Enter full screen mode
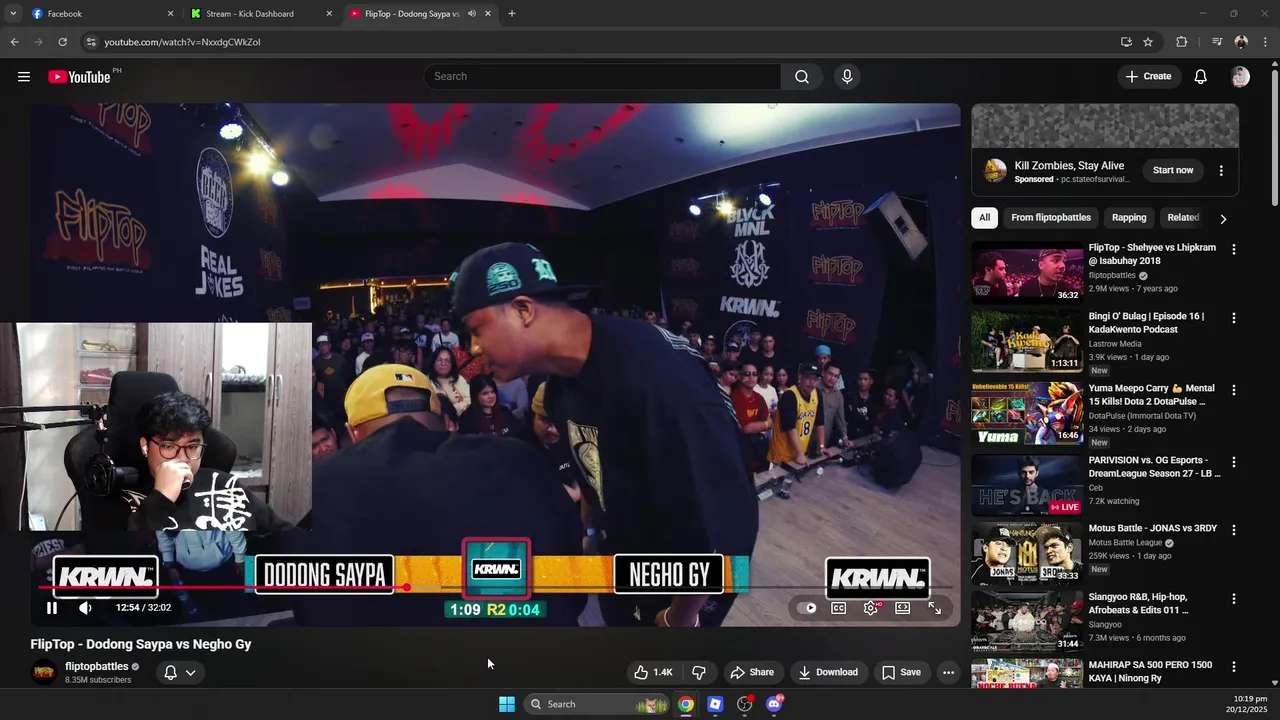The height and width of the screenshot is (720, 1280). coord(935,608)
